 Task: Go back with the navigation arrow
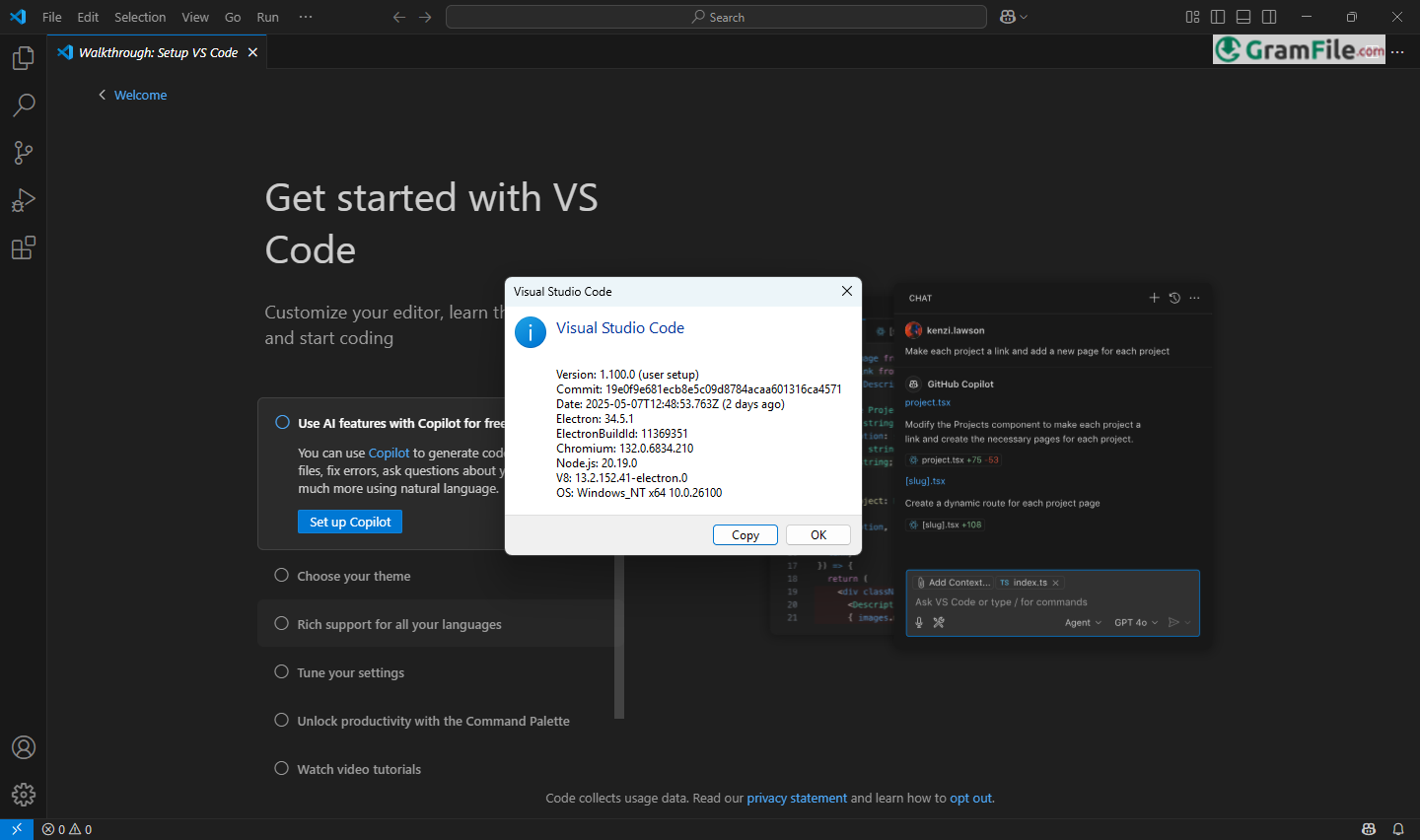(x=399, y=17)
